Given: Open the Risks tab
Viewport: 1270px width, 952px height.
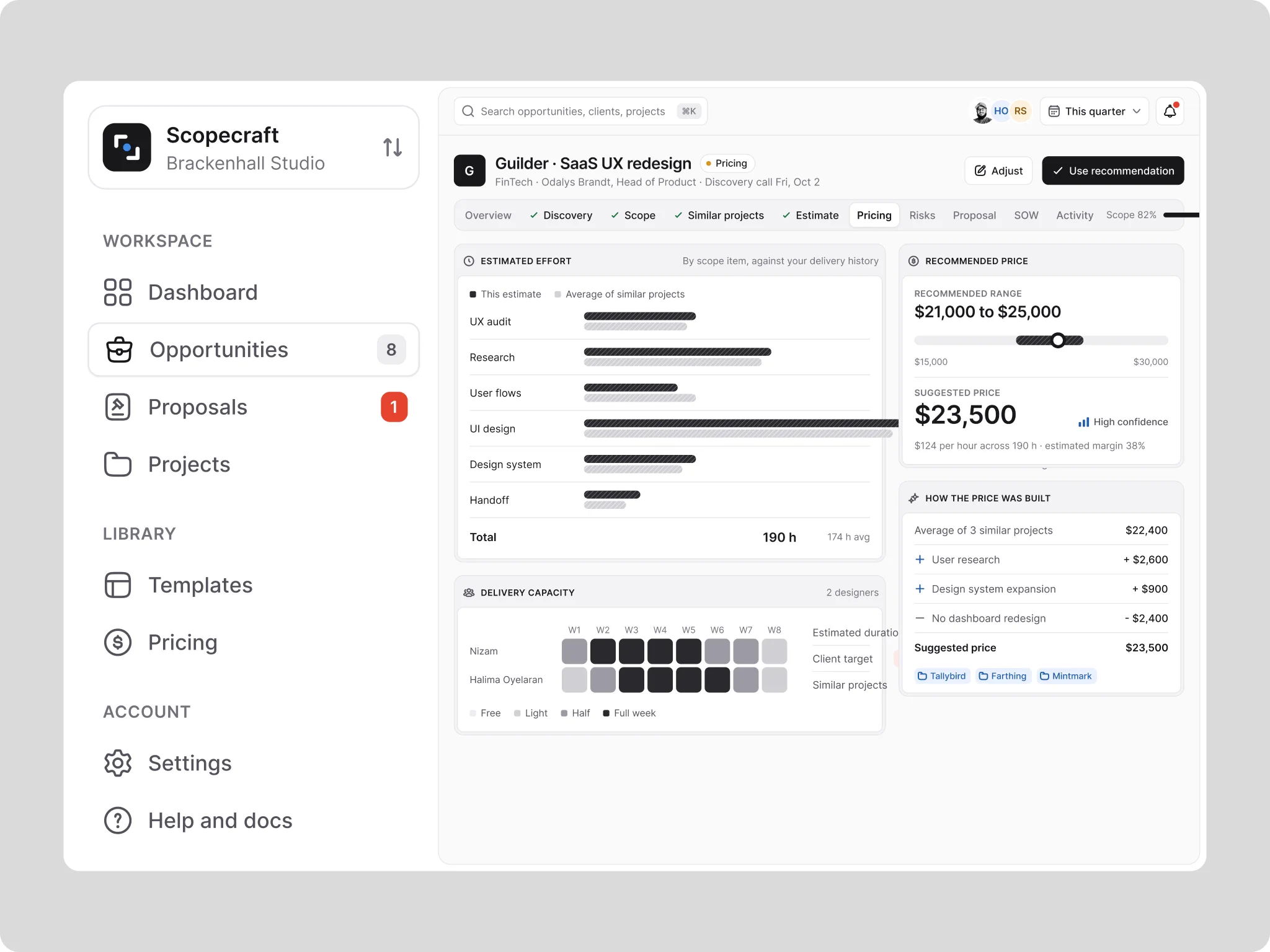Looking at the screenshot, I should [x=922, y=215].
